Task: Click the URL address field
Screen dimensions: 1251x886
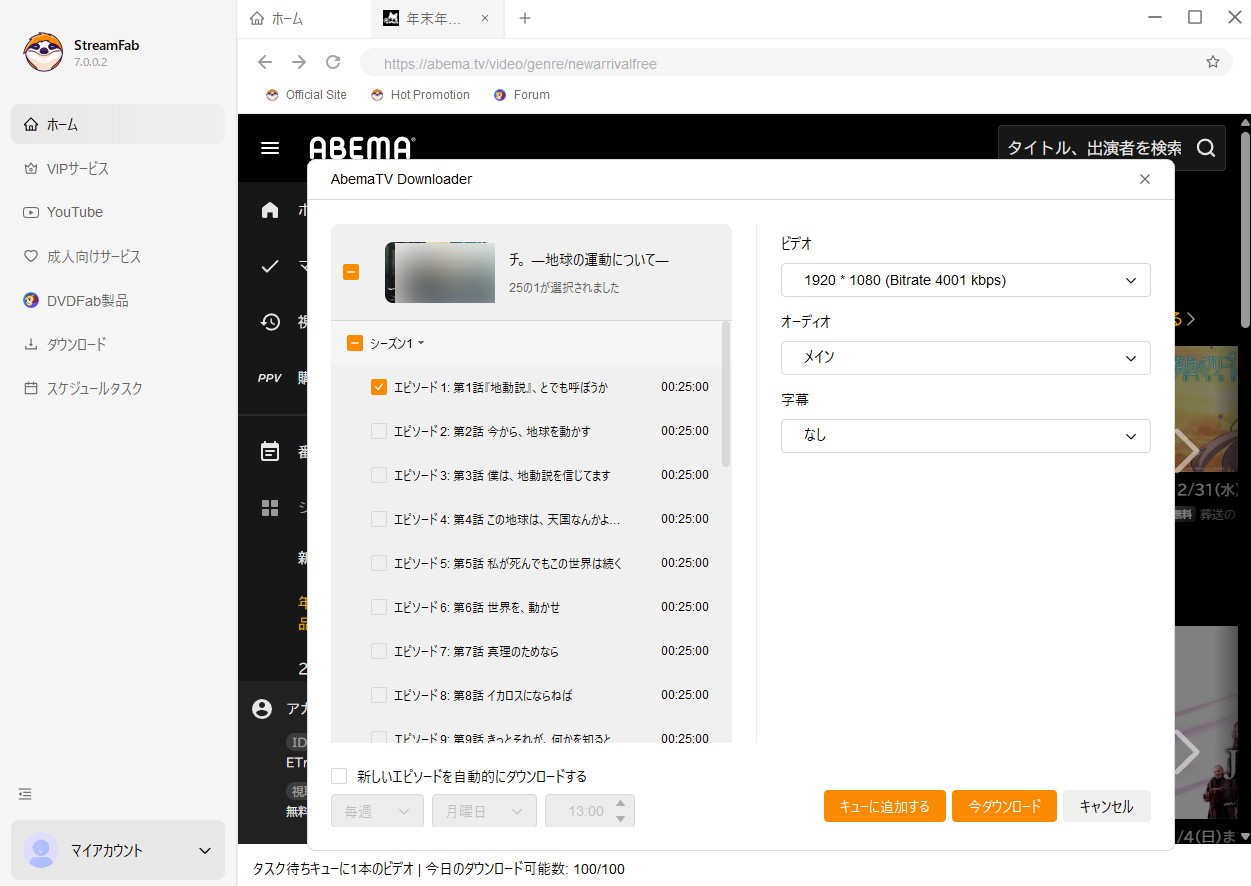Action: coord(780,63)
